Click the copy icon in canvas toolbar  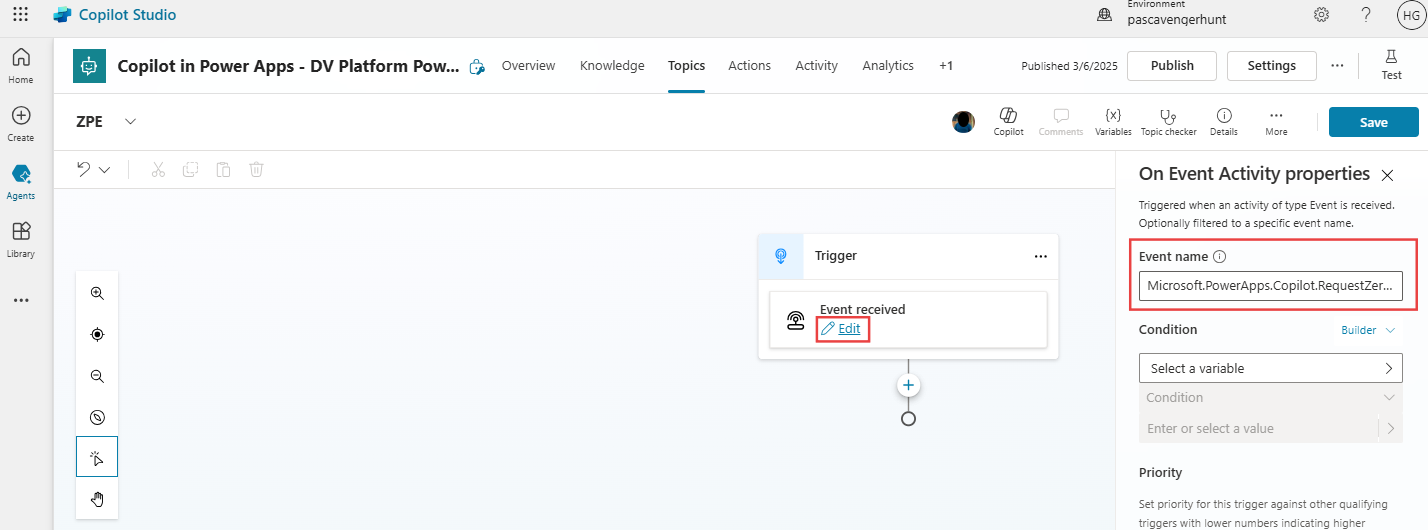(190, 169)
